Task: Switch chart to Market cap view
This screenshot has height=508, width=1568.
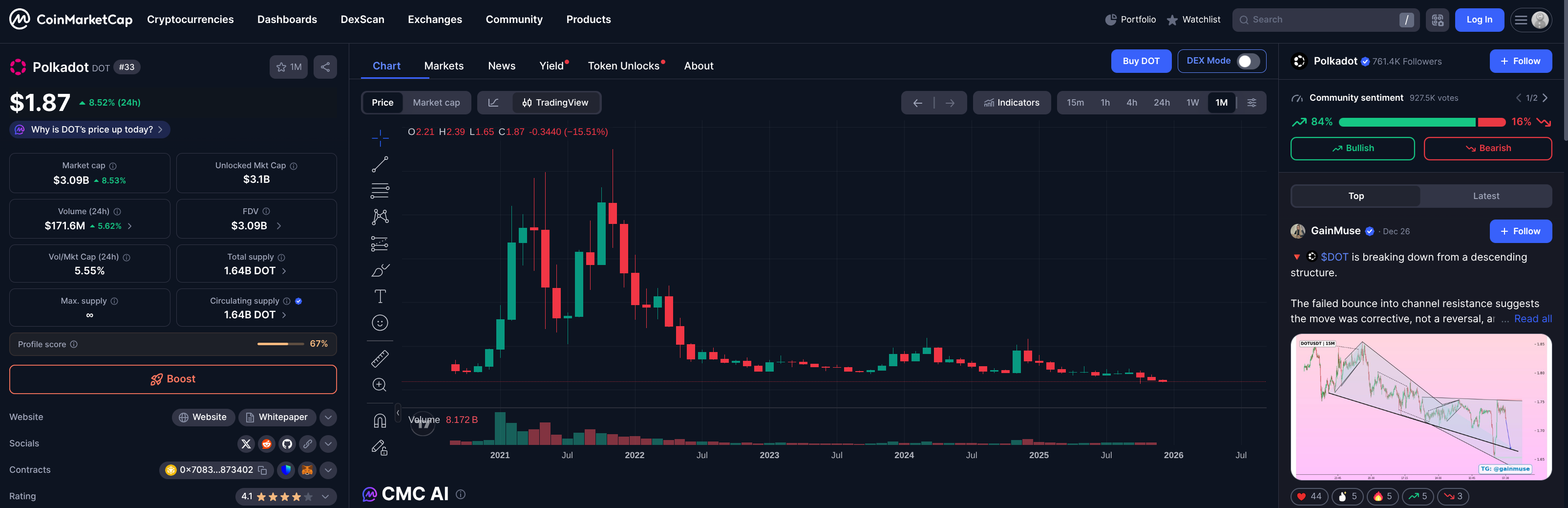Action: (436, 102)
